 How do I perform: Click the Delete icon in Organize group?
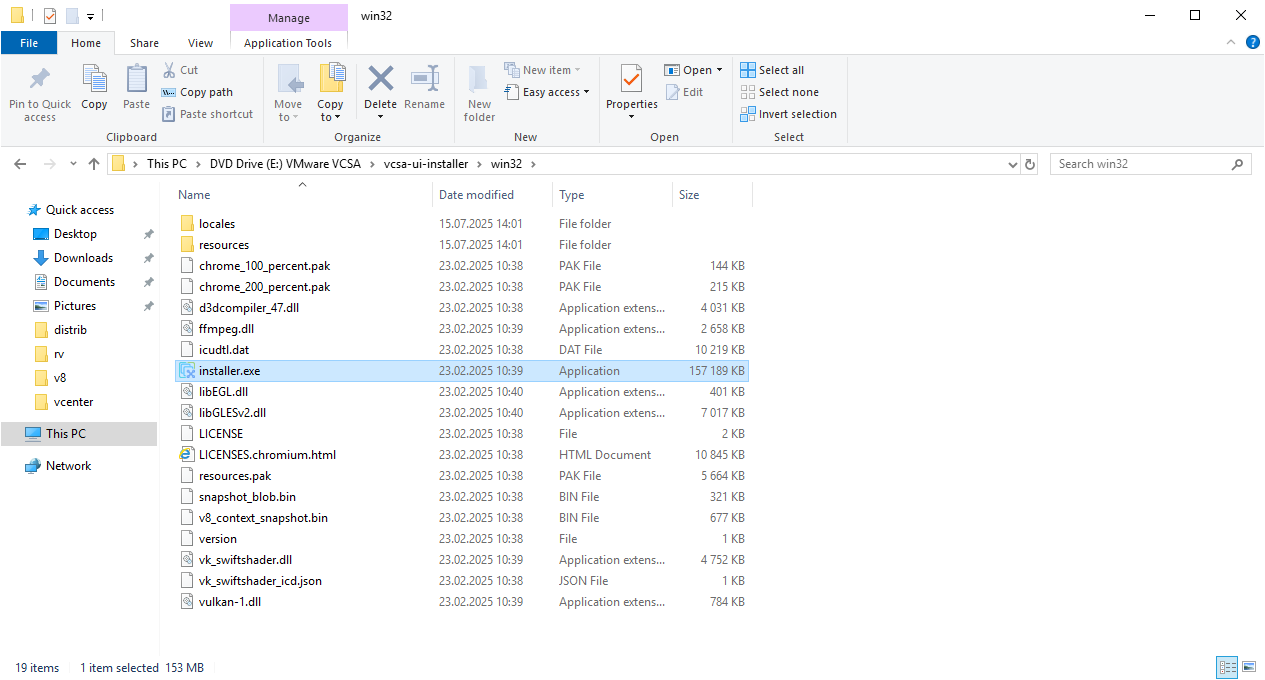click(380, 80)
